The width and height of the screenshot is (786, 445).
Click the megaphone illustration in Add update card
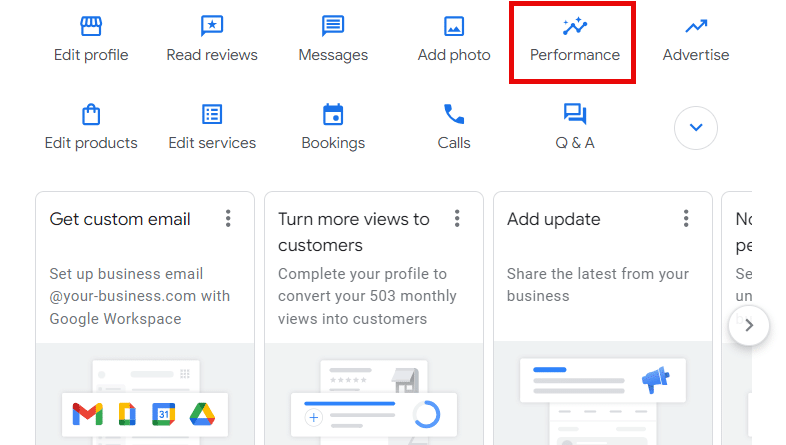click(656, 379)
